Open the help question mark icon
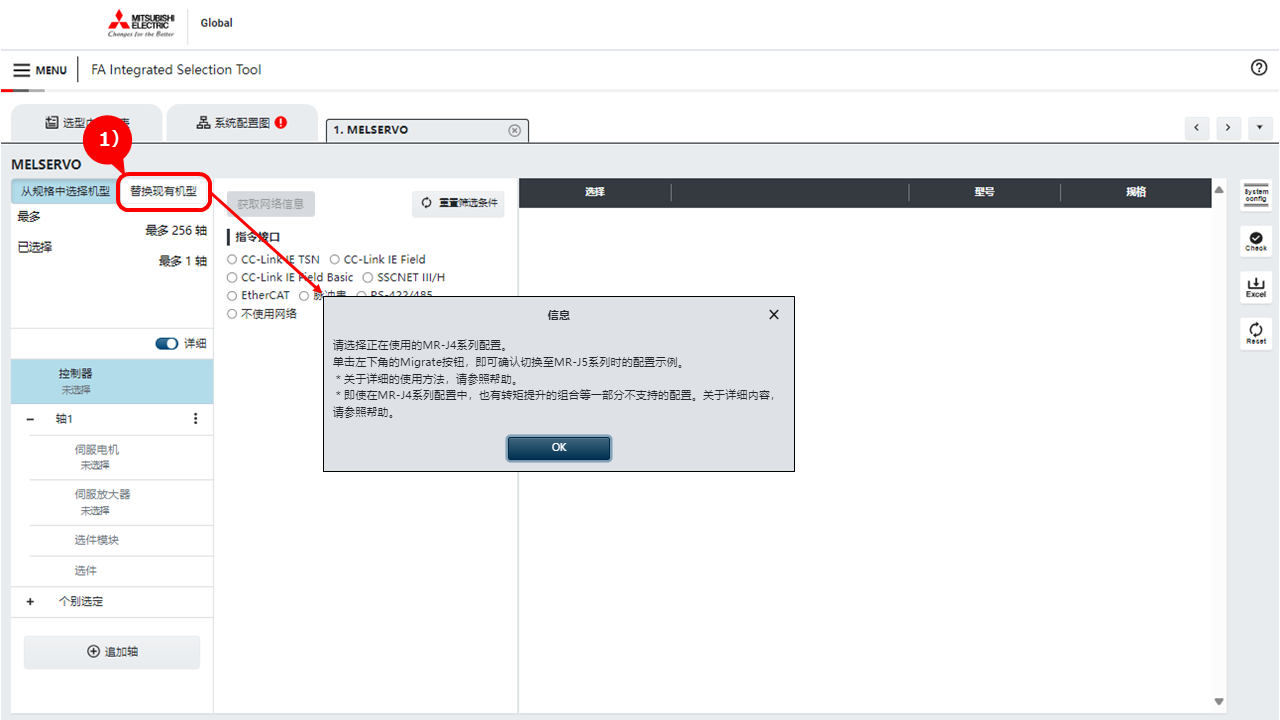 tap(1259, 68)
